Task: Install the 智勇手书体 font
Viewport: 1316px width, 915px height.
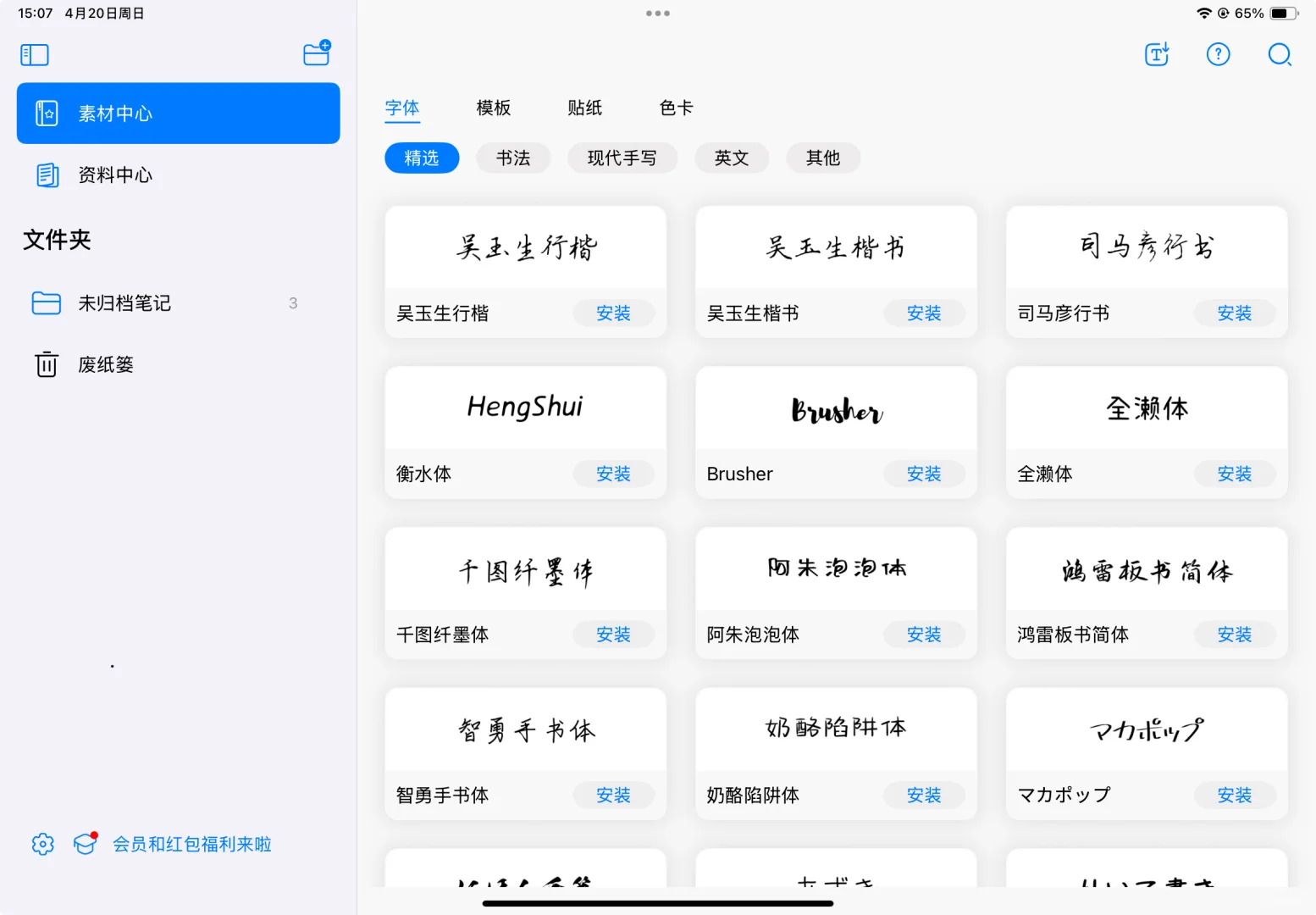Action: [614, 796]
